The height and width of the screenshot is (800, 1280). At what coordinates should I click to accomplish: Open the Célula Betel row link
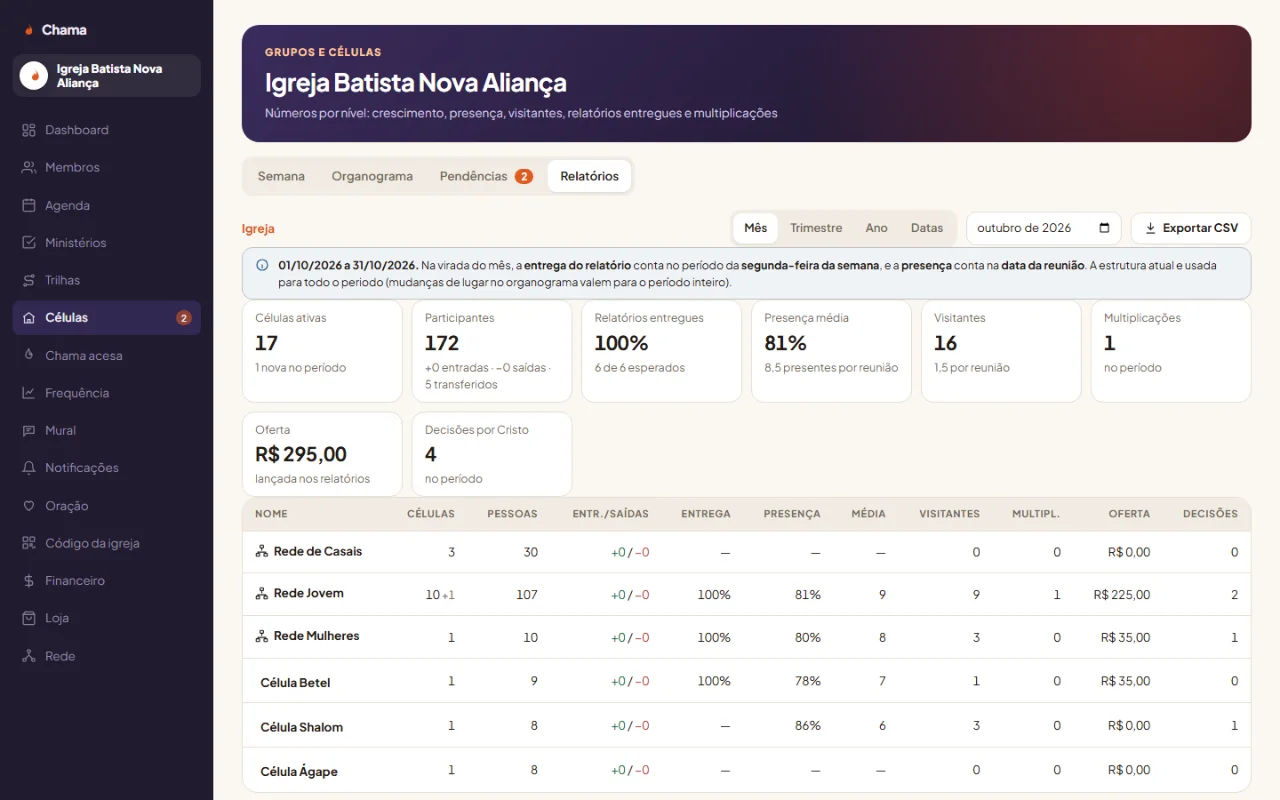click(295, 683)
